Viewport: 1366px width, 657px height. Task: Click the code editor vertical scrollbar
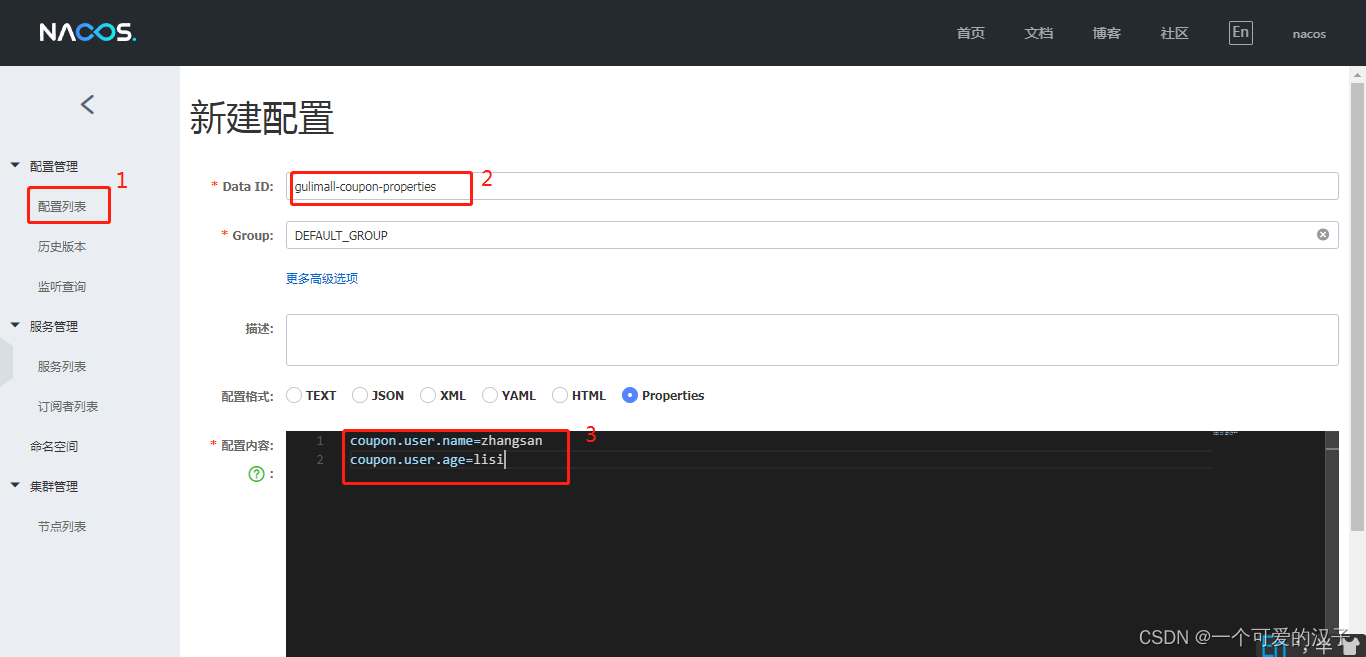click(x=1332, y=544)
